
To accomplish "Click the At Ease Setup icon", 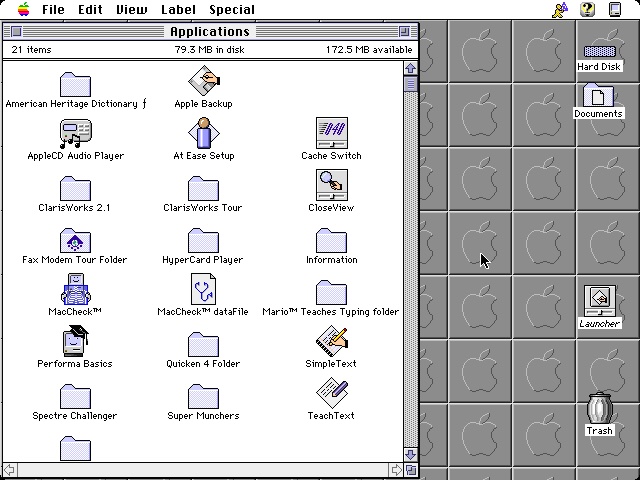I will (204, 133).
